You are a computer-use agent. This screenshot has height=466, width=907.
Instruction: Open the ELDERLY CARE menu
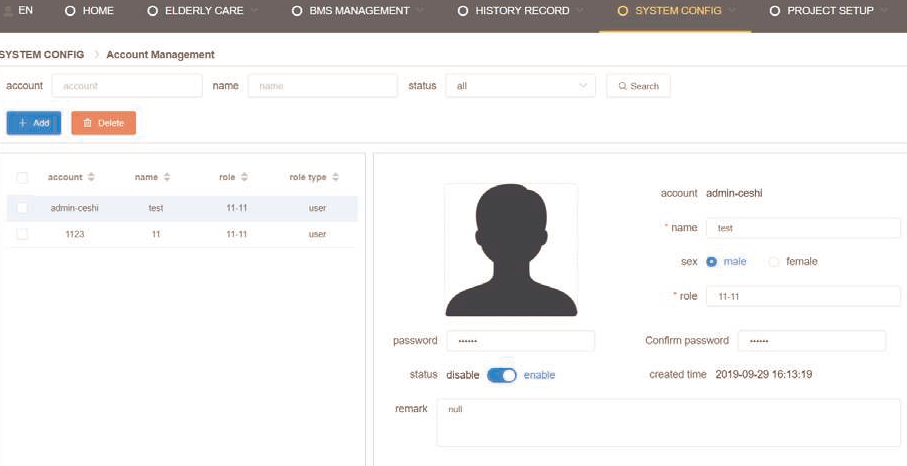click(203, 11)
